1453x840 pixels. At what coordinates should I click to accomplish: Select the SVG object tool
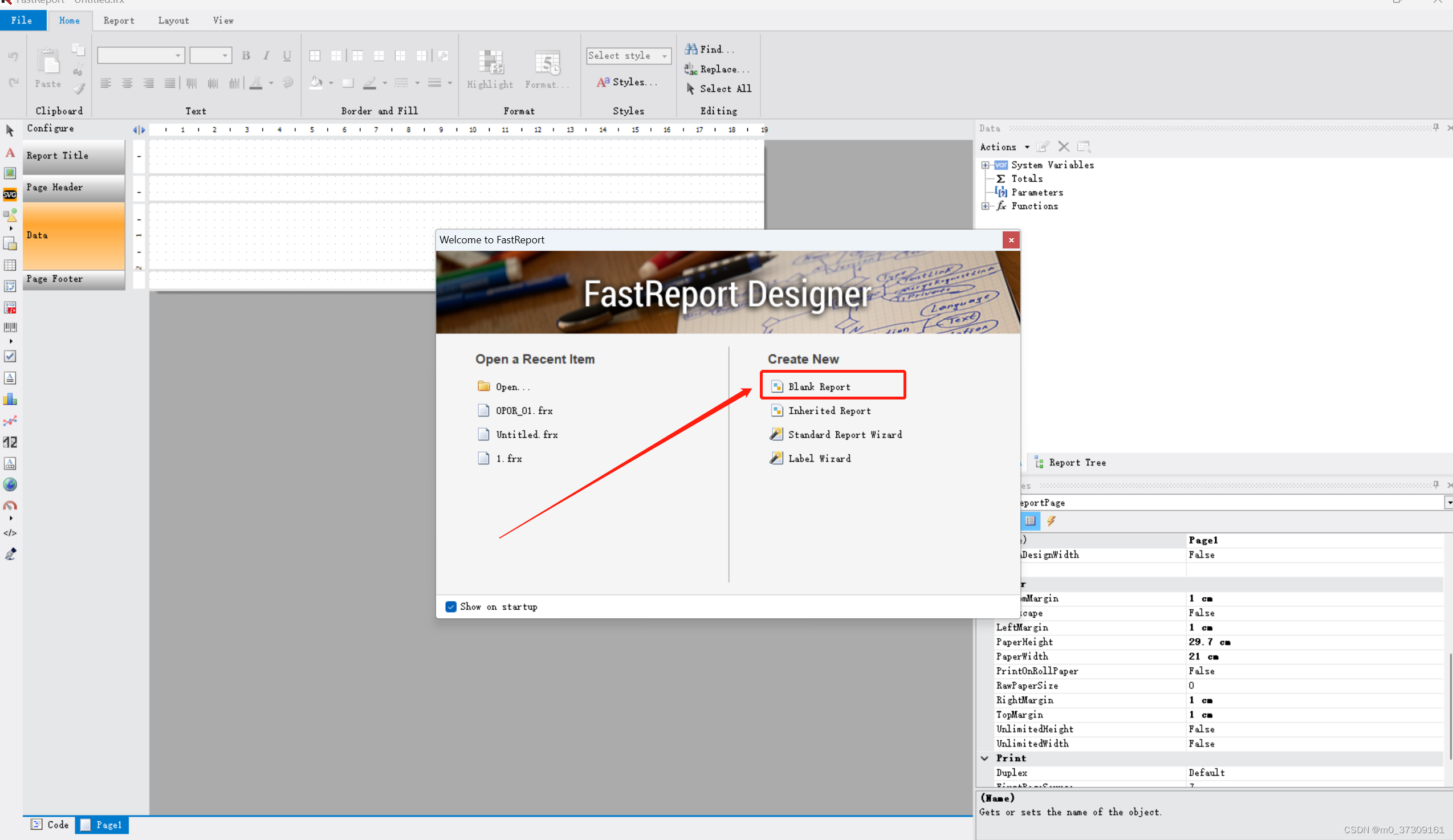tap(10, 194)
